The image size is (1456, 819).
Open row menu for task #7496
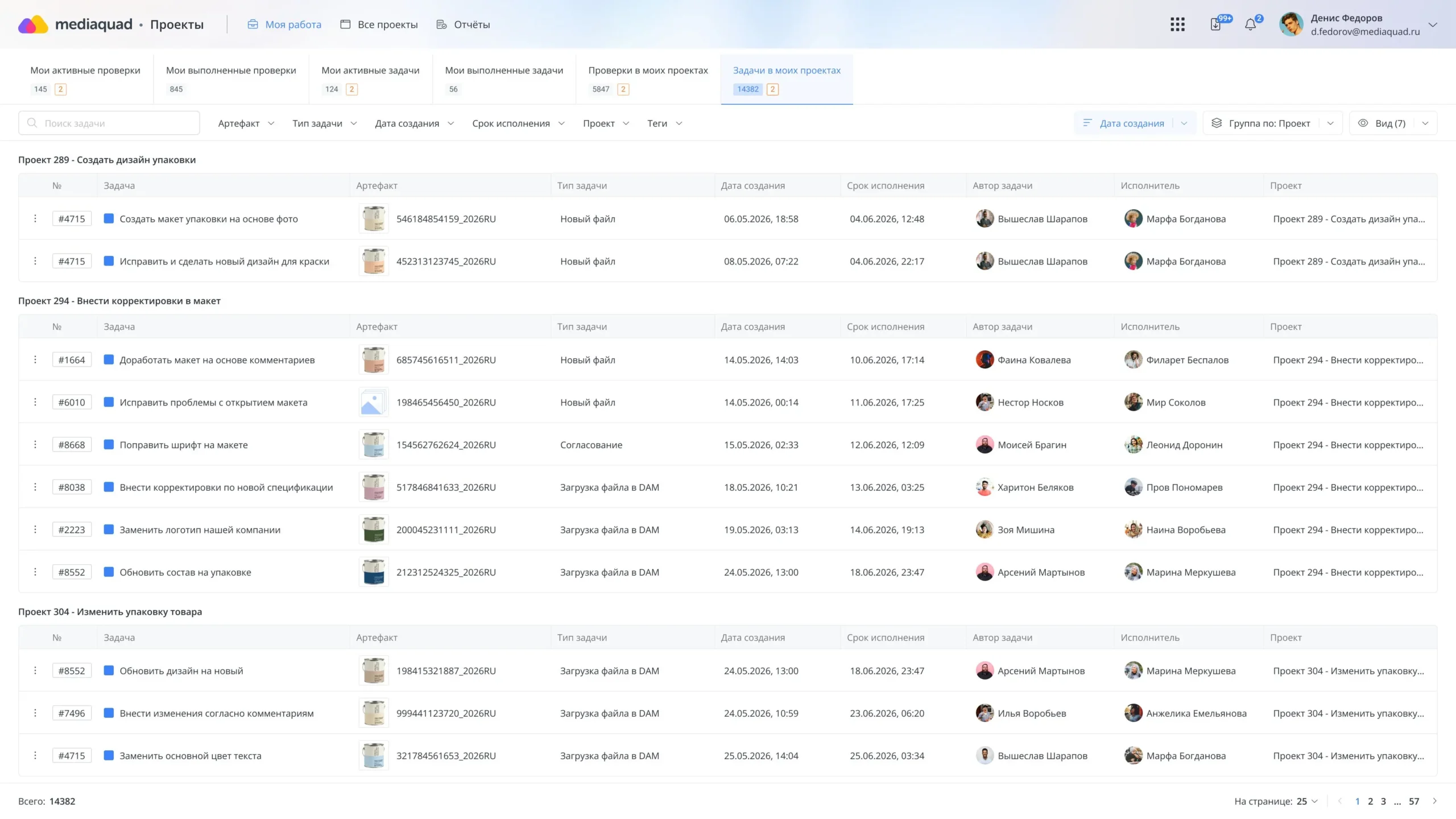point(35,713)
